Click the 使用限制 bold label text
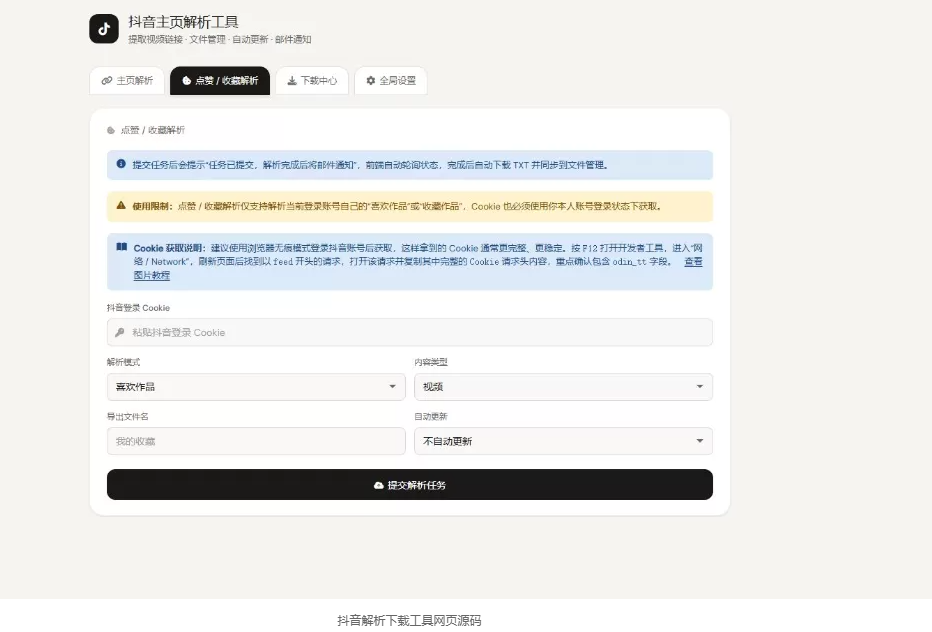This screenshot has width=932, height=632. pyautogui.click(x=152, y=206)
